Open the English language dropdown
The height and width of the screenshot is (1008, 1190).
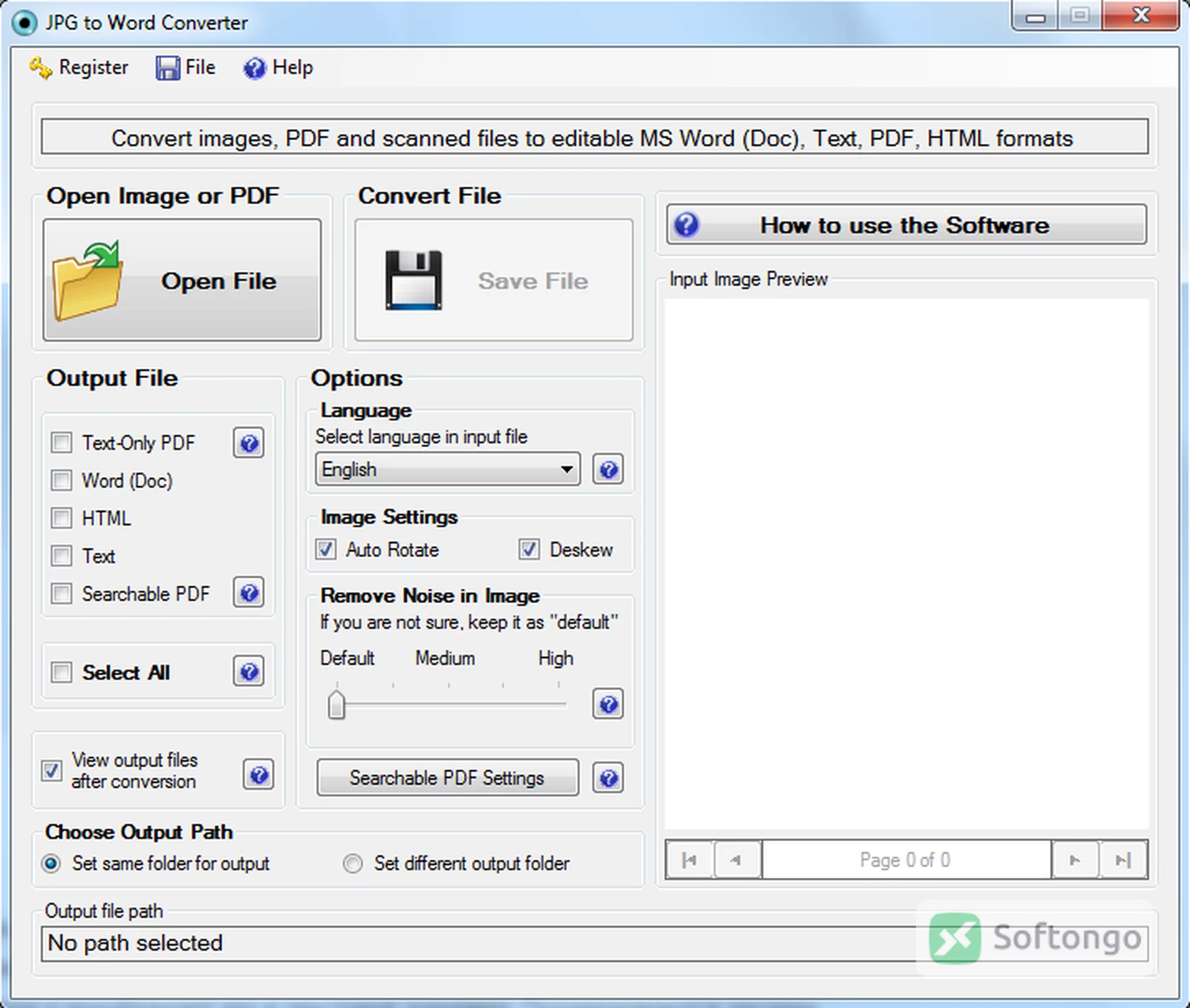[447, 469]
